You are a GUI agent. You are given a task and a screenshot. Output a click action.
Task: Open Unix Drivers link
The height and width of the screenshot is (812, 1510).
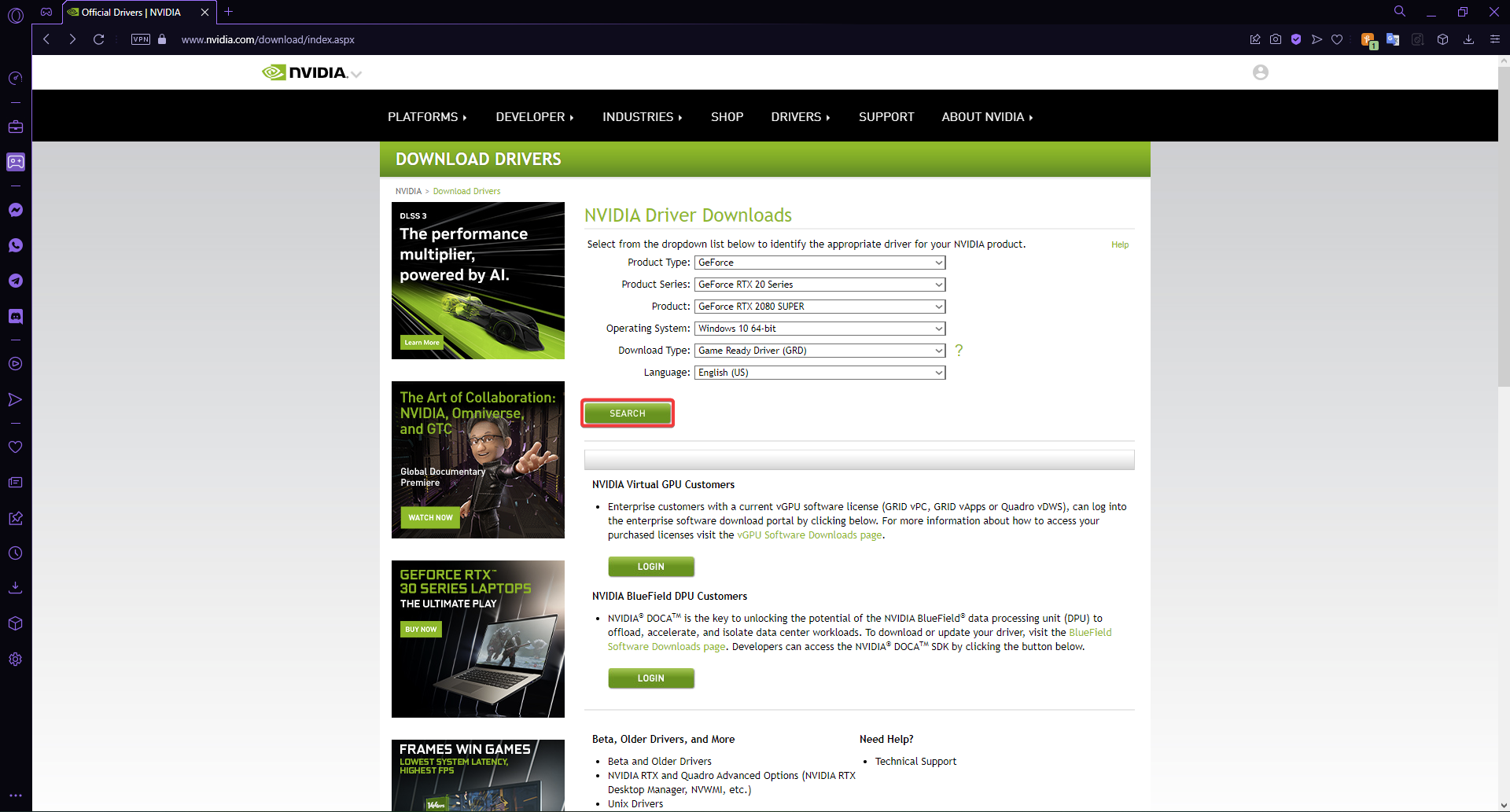click(635, 804)
